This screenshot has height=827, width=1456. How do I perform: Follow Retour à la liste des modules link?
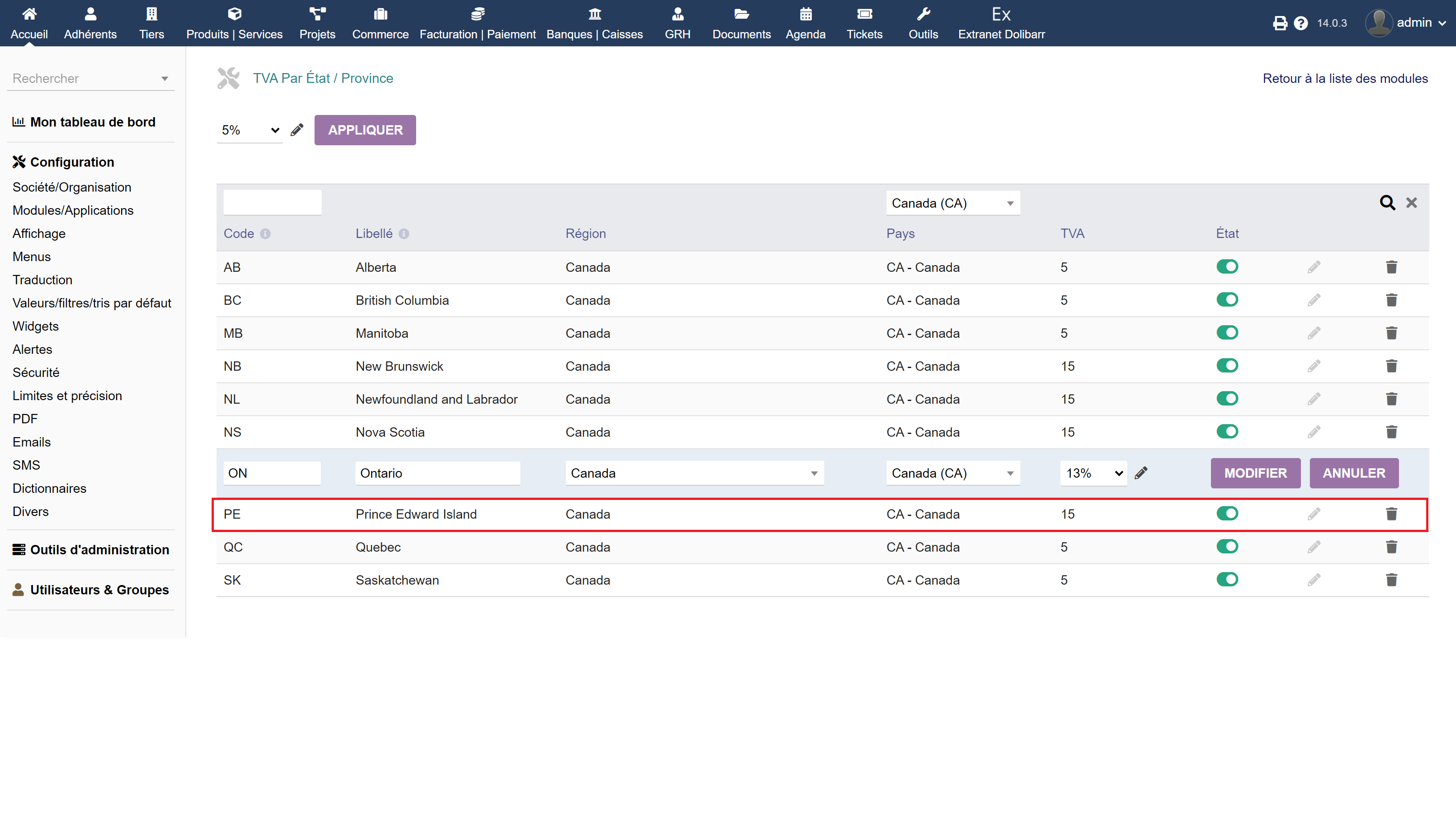click(x=1345, y=78)
